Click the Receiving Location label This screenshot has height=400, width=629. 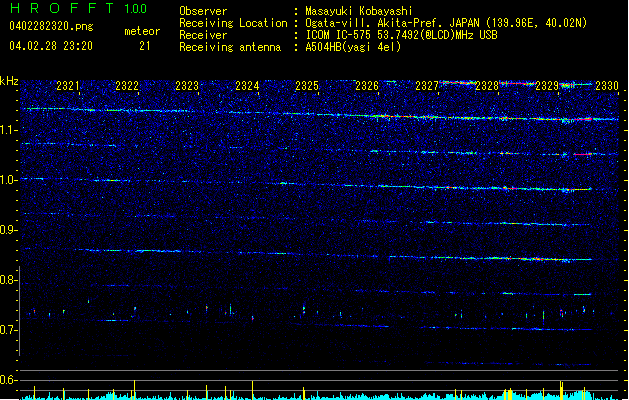click(x=233, y=23)
